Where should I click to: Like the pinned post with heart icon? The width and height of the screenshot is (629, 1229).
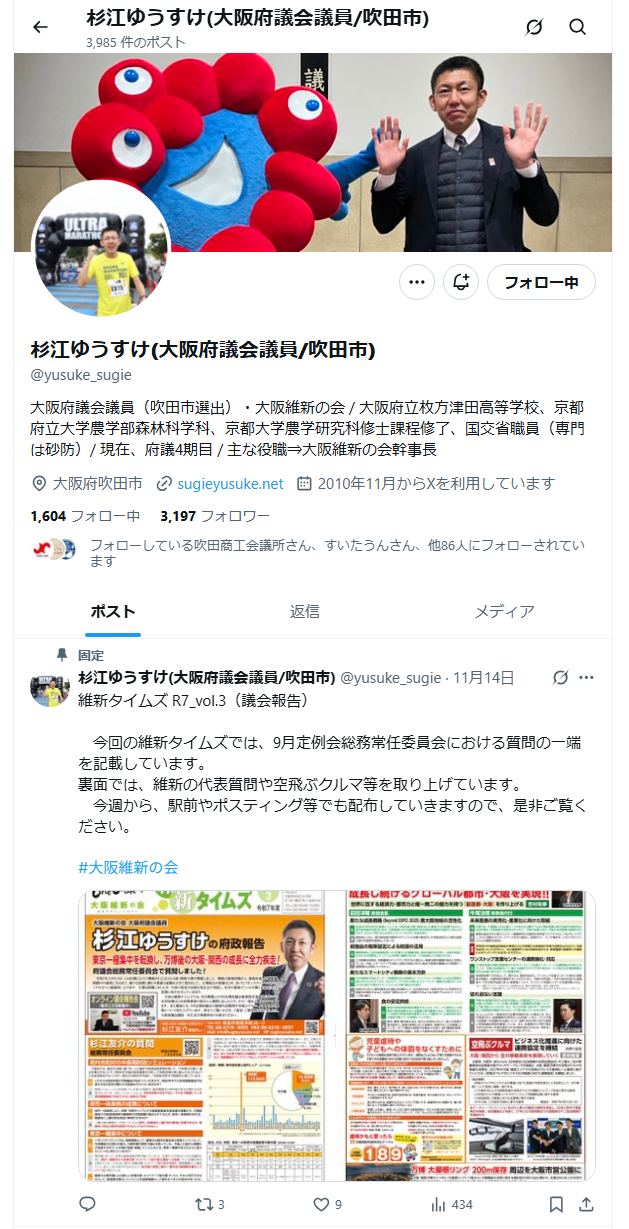328,1204
